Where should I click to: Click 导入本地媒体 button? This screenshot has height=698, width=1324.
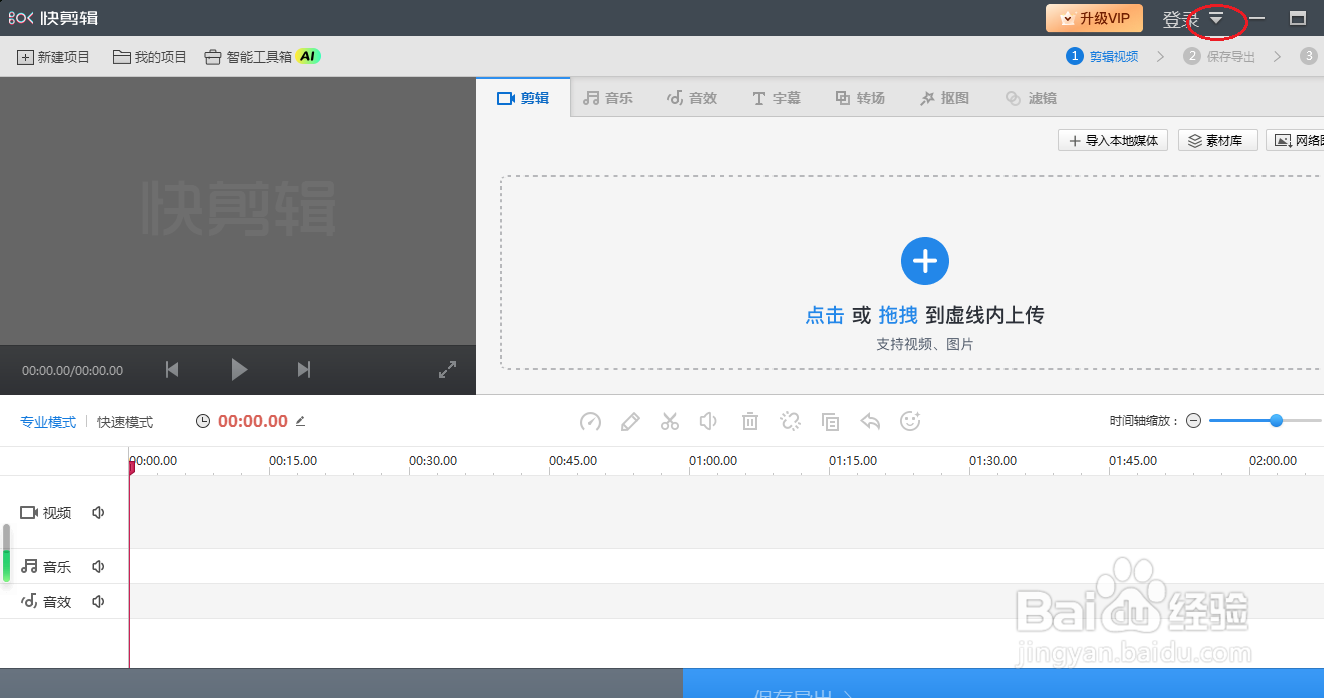click(x=1113, y=141)
